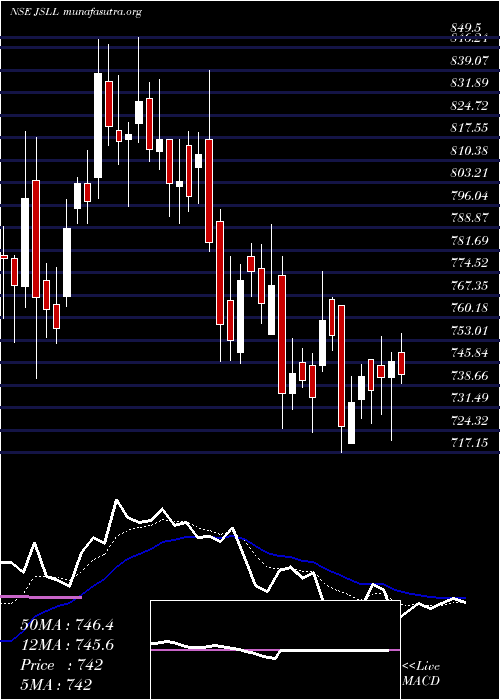Viewport: 500px width, 700px height.
Task: Click the 849.5 price axis label
Action: pos(468,29)
